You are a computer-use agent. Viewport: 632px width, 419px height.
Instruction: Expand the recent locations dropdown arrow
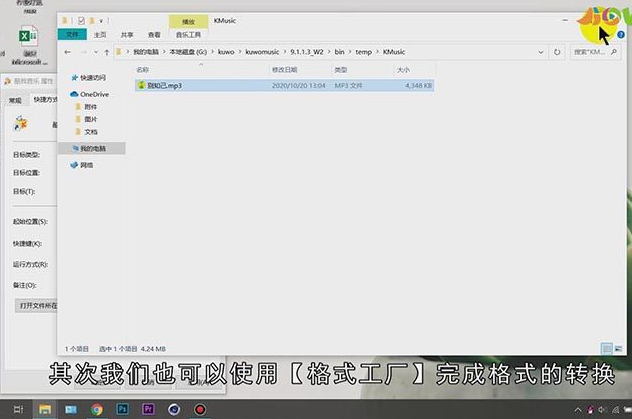coord(96,52)
